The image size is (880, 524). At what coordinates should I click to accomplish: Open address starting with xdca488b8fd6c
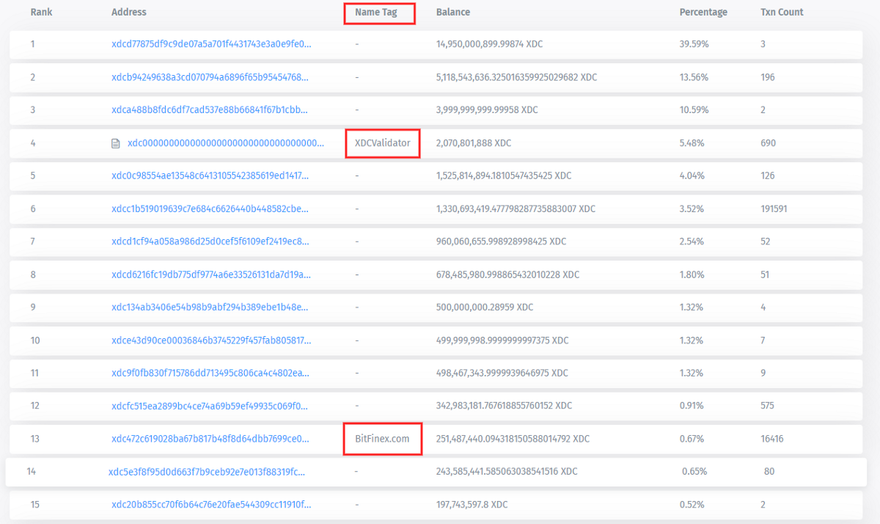coord(210,110)
